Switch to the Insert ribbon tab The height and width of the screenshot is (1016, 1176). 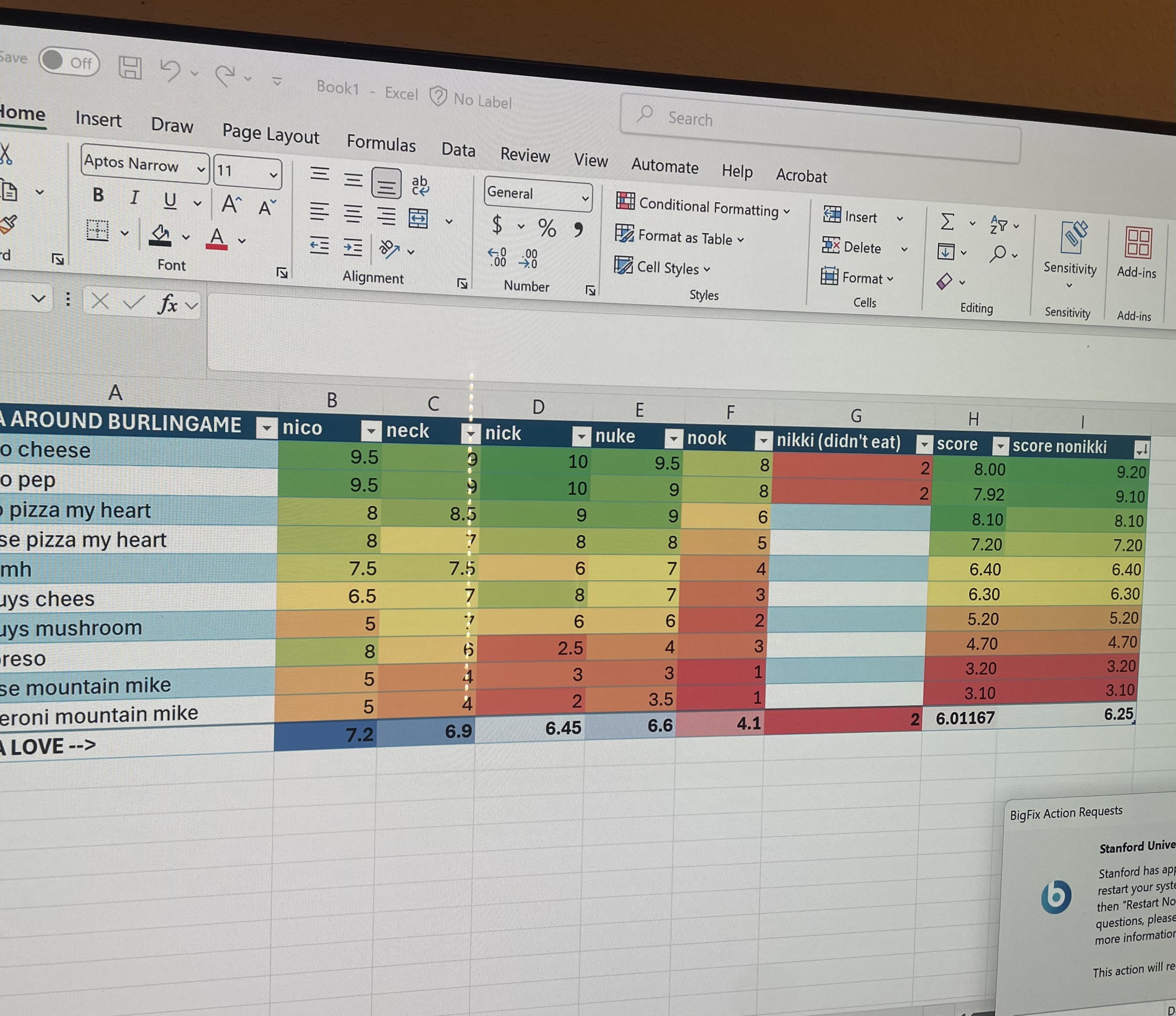98,119
